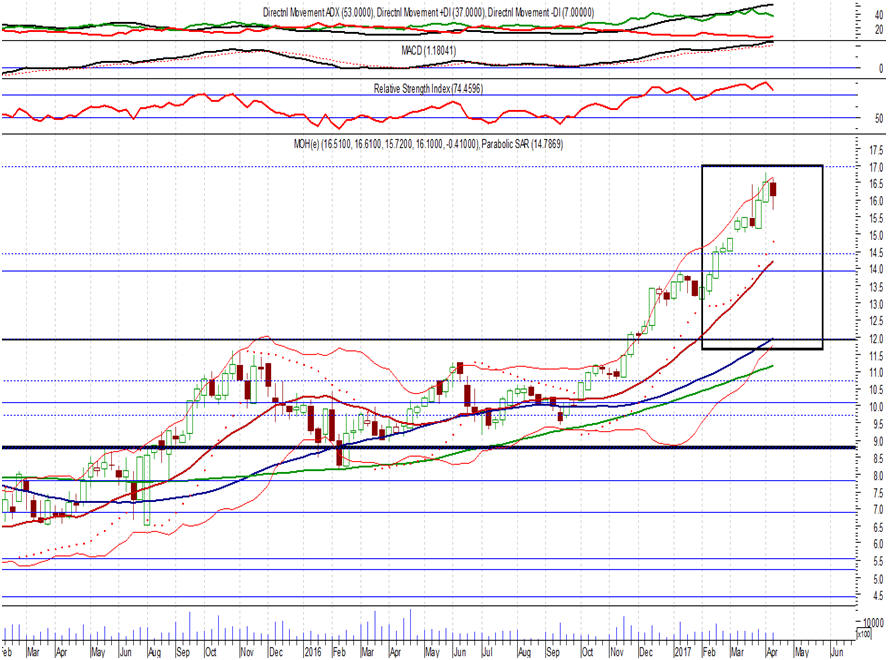This screenshot has width=888, height=660.
Task: Click the 17.0 price axis value
Action: click(877, 167)
